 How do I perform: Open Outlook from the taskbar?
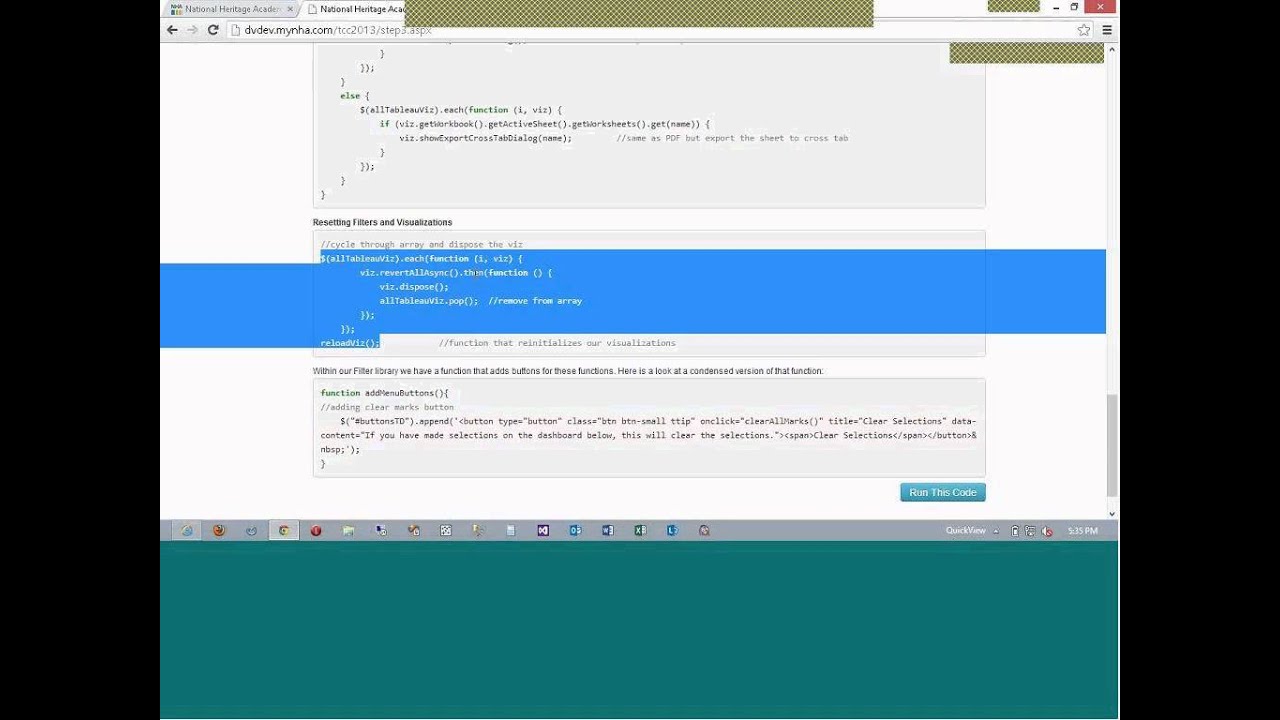[575, 530]
